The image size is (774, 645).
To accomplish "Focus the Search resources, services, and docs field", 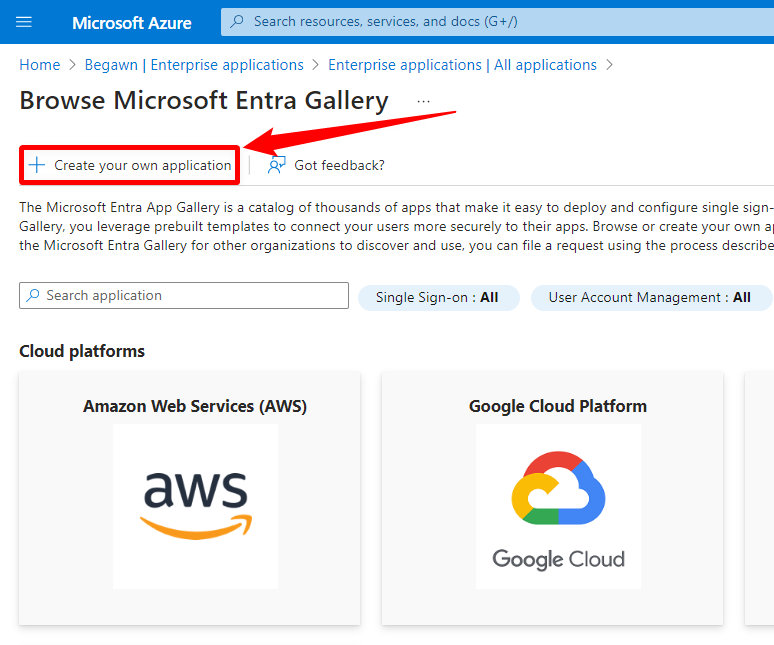I will point(497,22).
